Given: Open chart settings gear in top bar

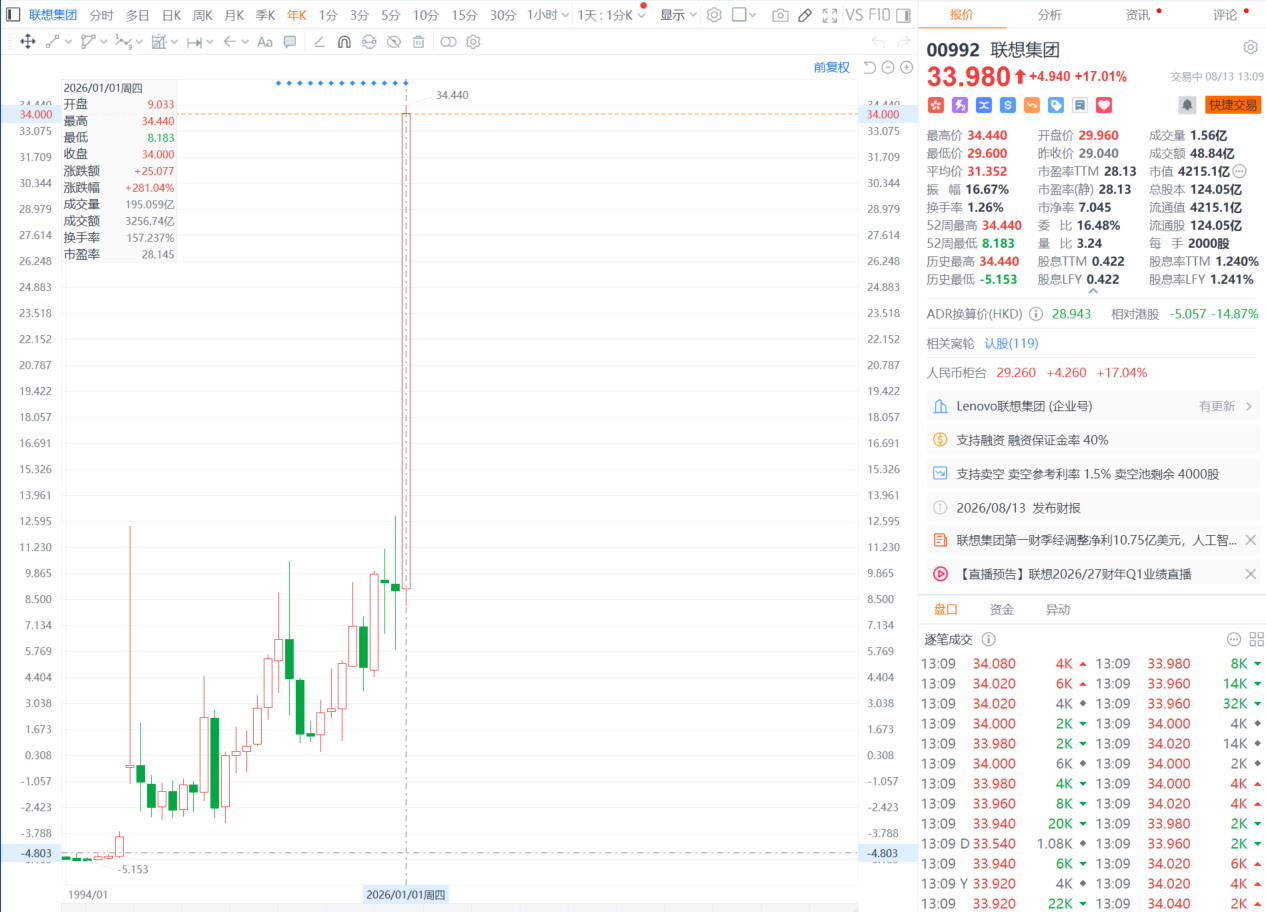Looking at the screenshot, I should click(x=714, y=15).
